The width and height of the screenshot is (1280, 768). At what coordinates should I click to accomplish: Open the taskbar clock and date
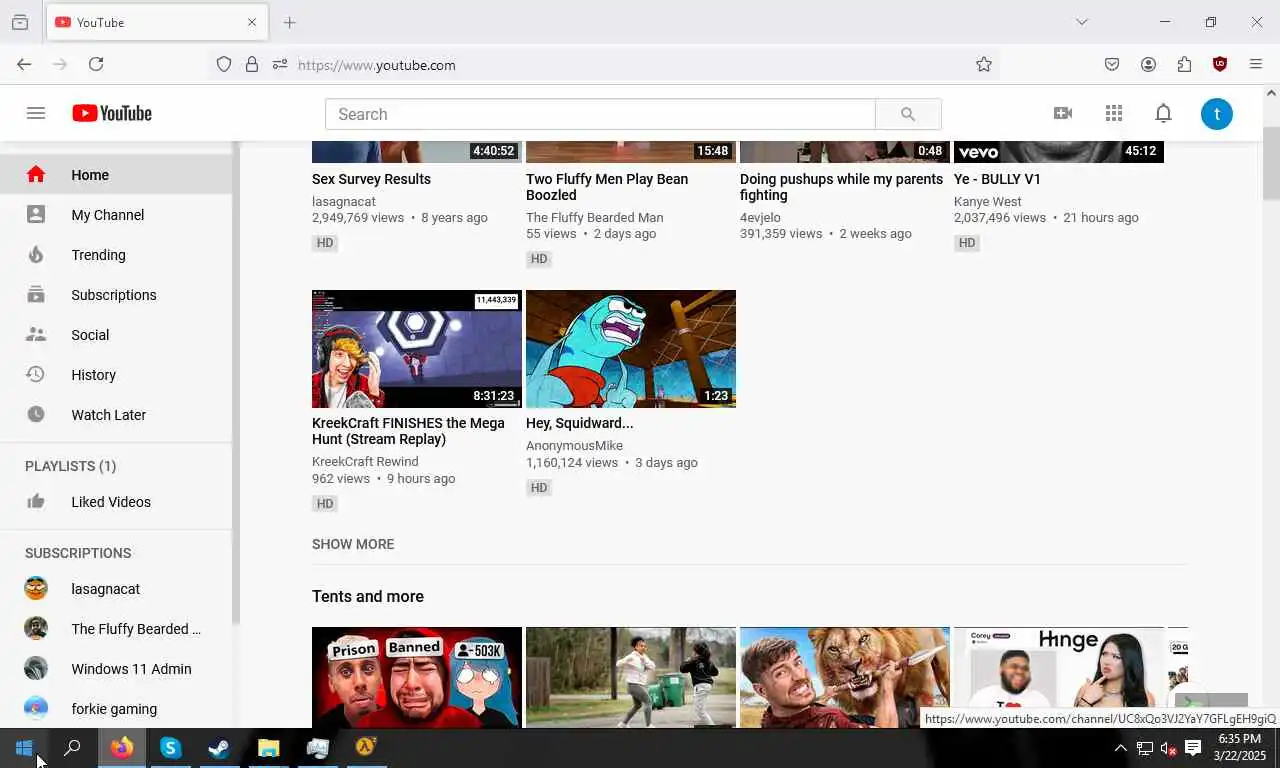point(1240,748)
